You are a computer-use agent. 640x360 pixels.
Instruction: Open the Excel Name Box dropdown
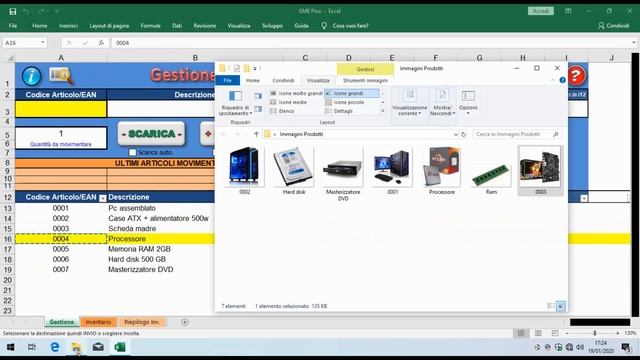[42, 42]
